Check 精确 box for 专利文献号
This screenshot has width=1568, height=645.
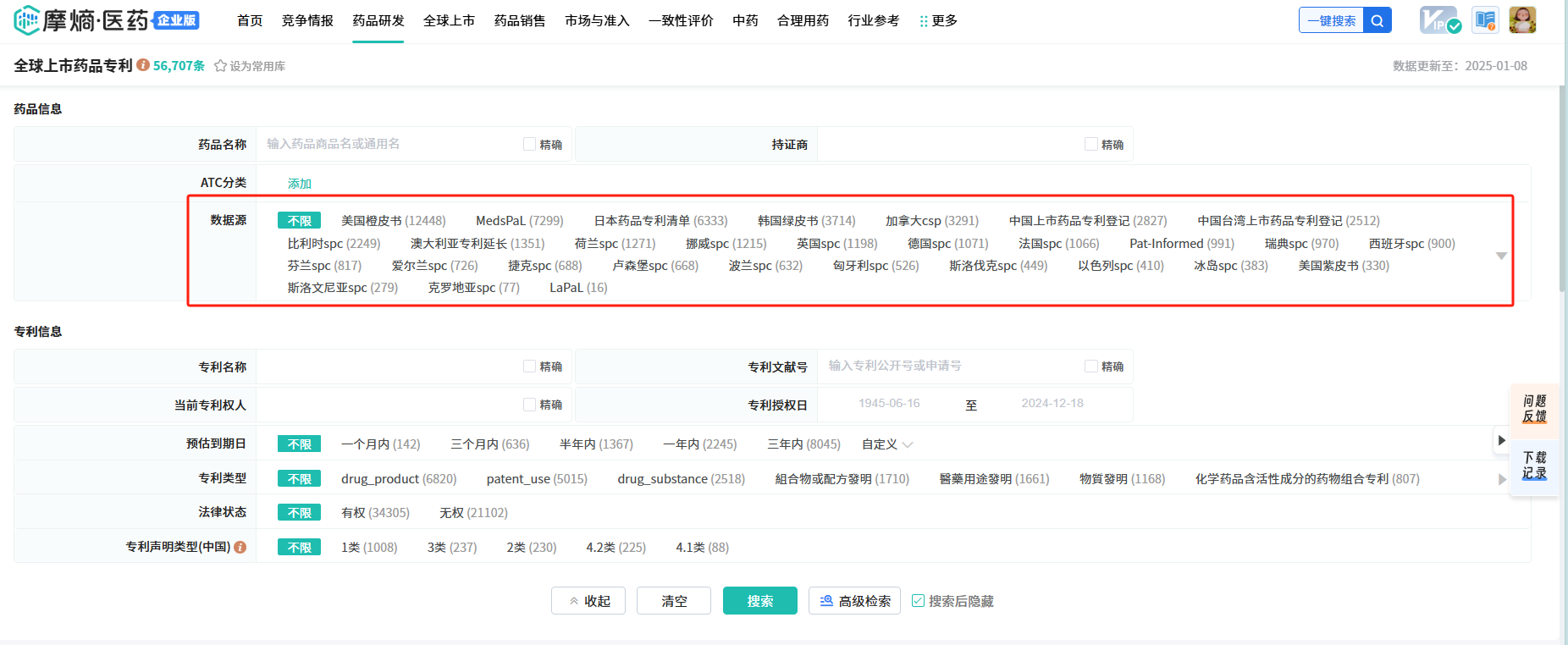pos(1091,367)
